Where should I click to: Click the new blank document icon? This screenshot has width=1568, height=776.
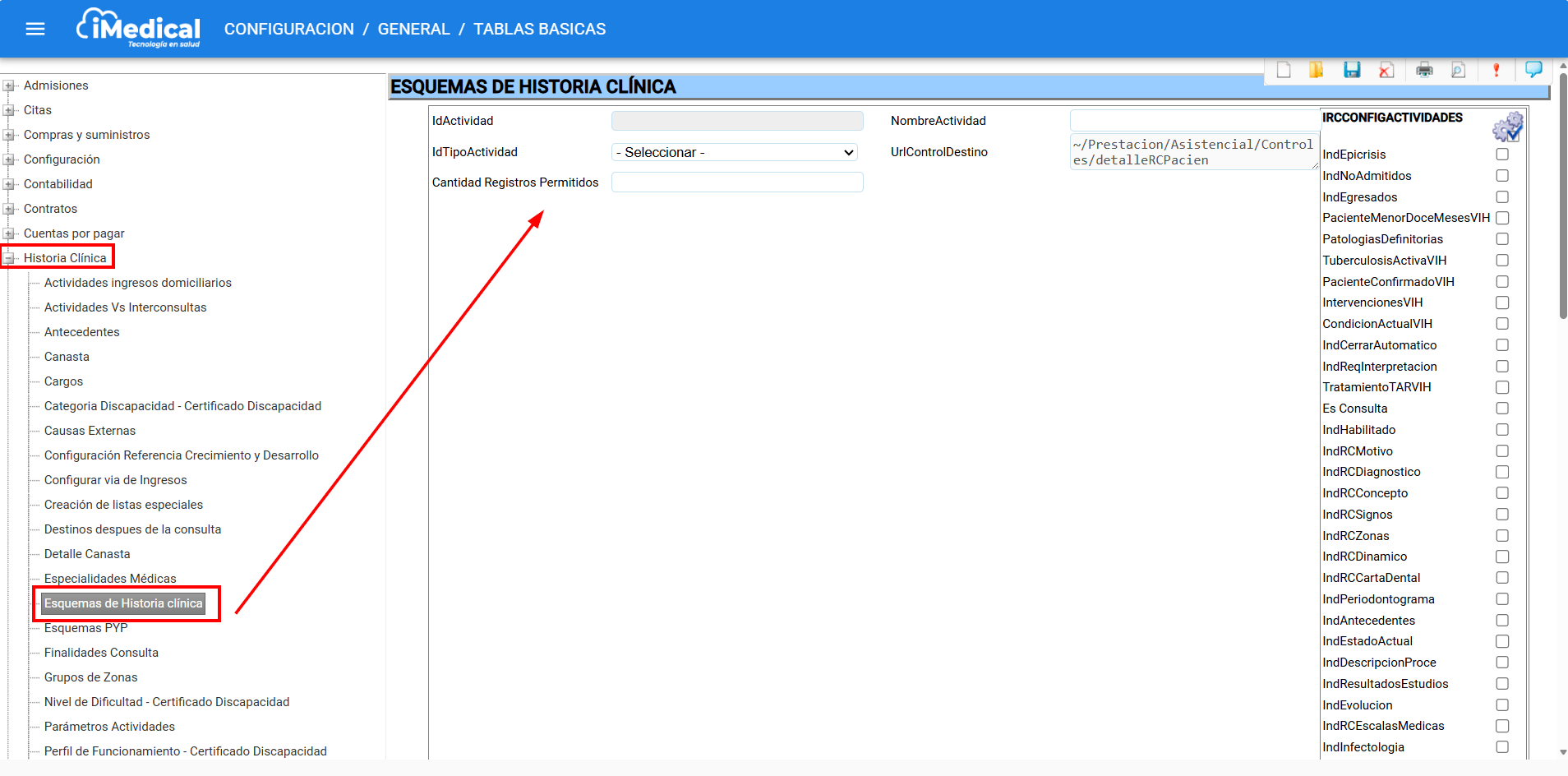coord(1284,70)
